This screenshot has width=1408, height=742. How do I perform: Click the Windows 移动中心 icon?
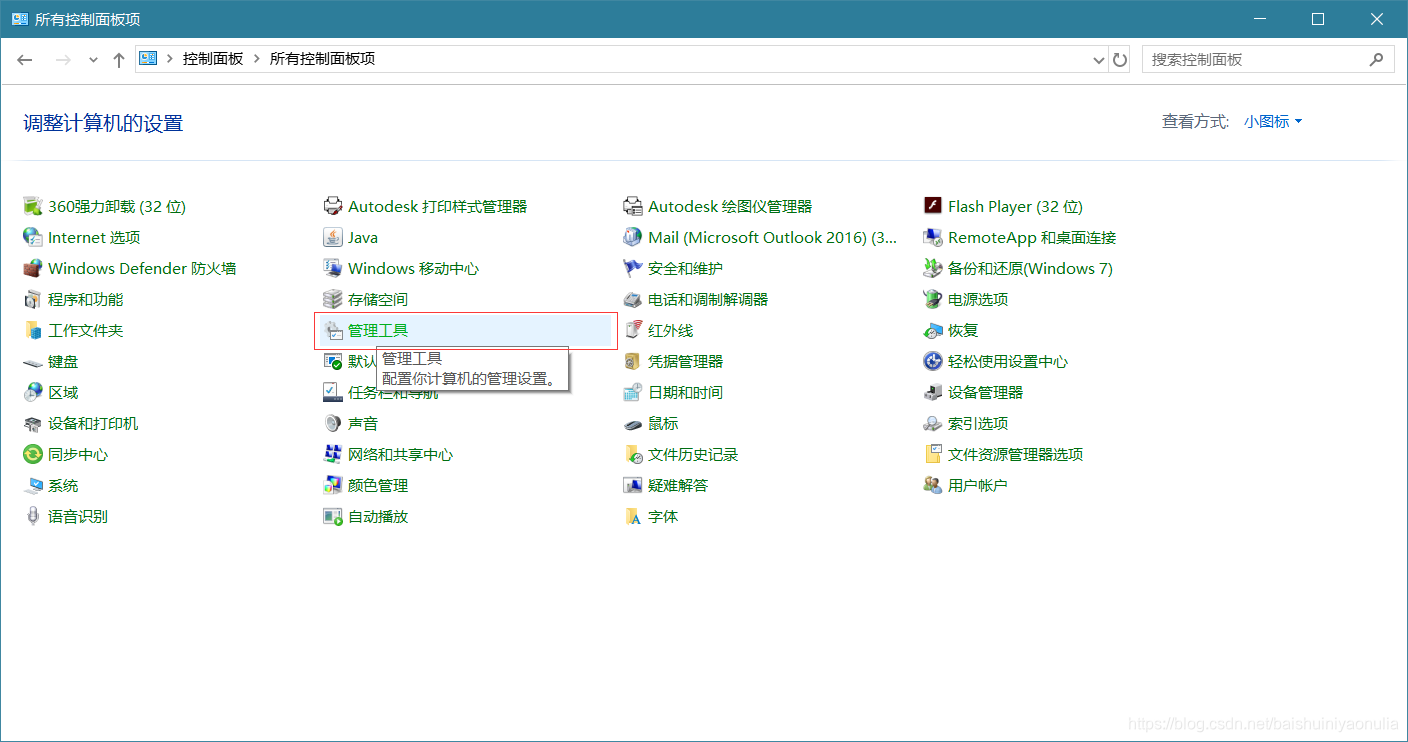click(333, 268)
